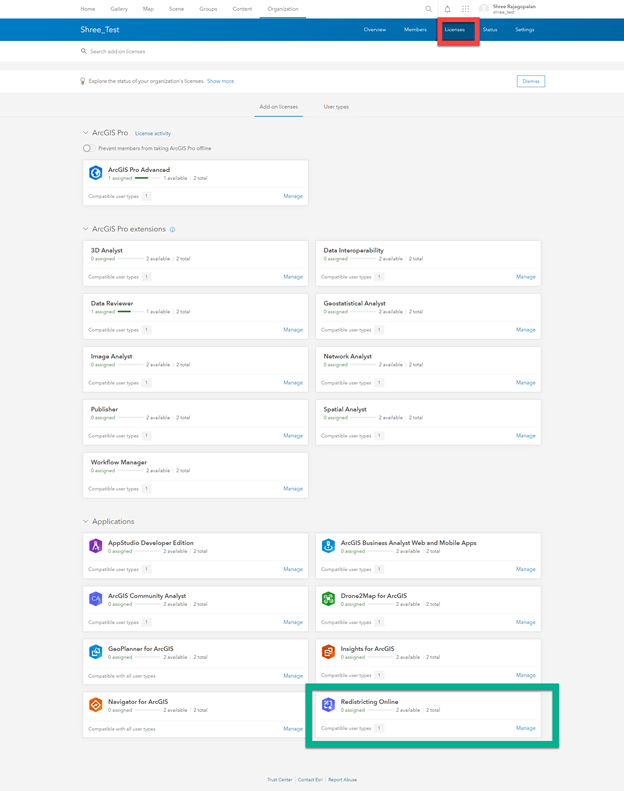Open the search magnifier in top navigation

pyautogui.click(x=428, y=9)
